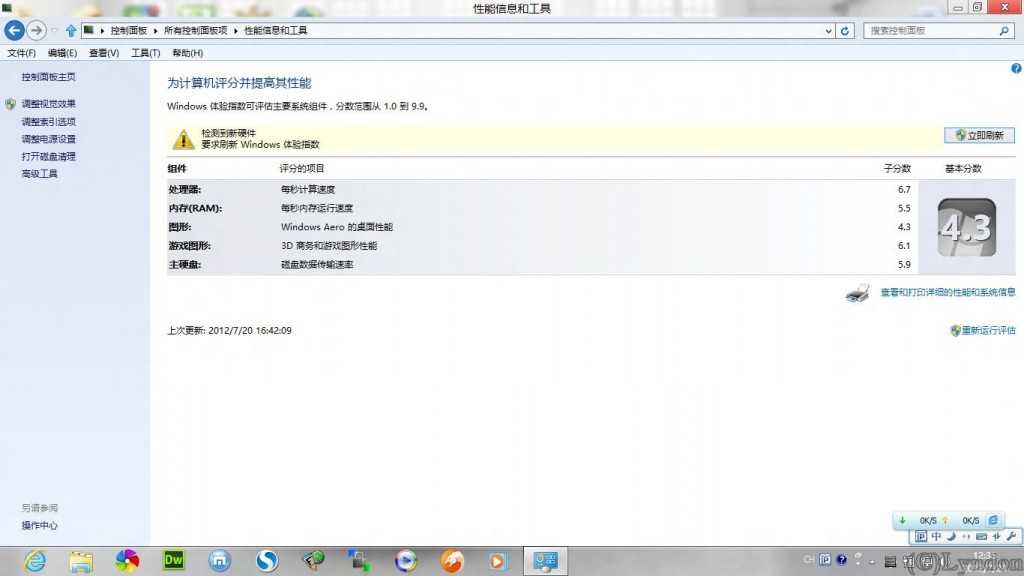Click 重新运行评估 link
This screenshot has width=1024, height=576.
point(988,330)
